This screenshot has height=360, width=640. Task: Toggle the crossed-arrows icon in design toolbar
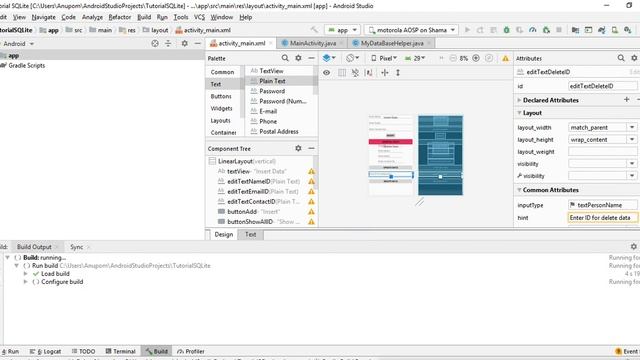384,73
